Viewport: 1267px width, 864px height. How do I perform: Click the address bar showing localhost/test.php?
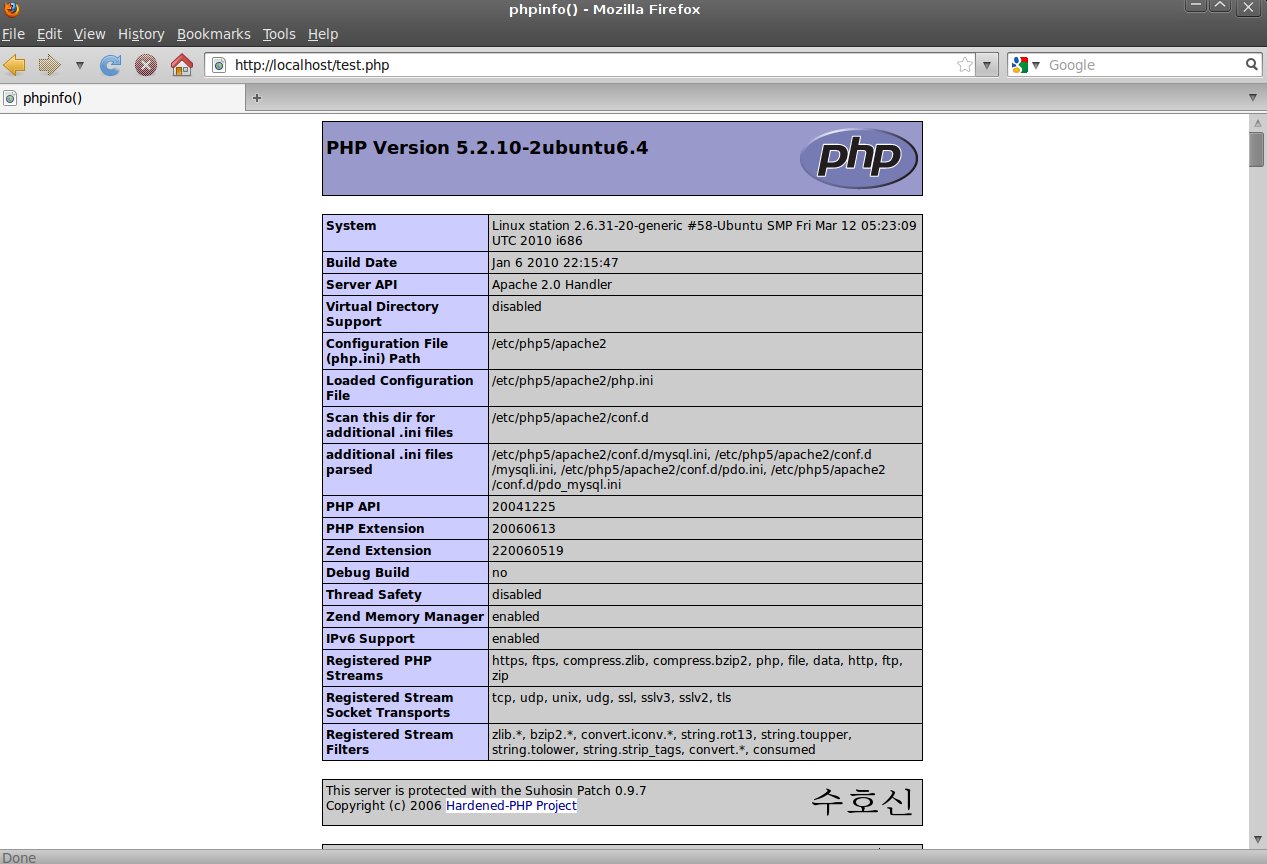pos(590,65)
